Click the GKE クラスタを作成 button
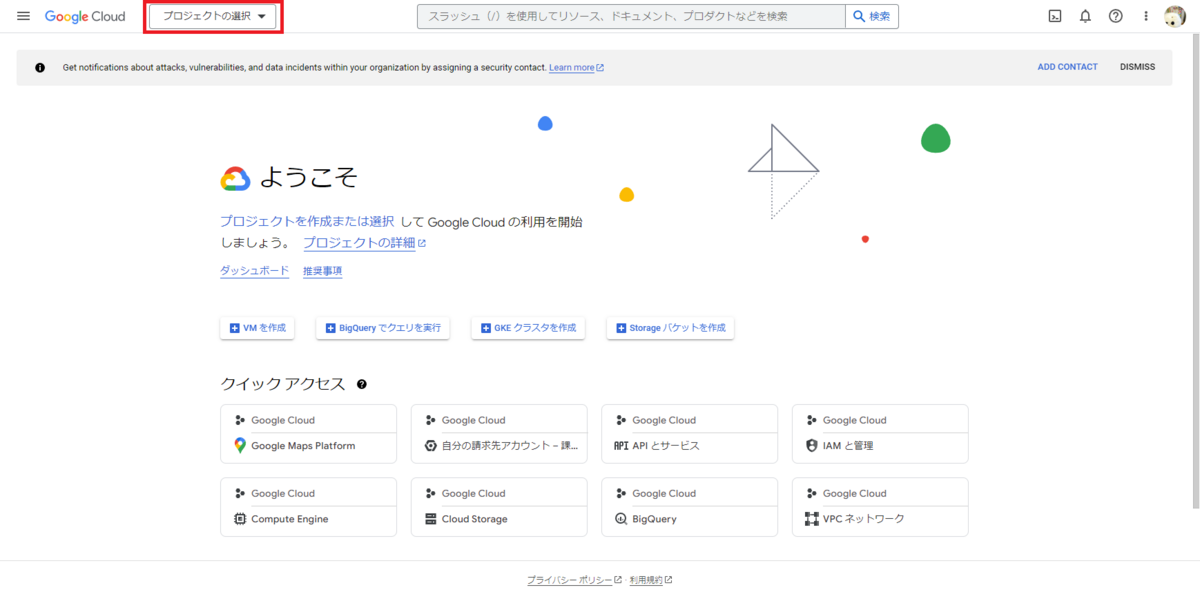The height and width of the screenshot is (599, 1200). coord(528,328)
